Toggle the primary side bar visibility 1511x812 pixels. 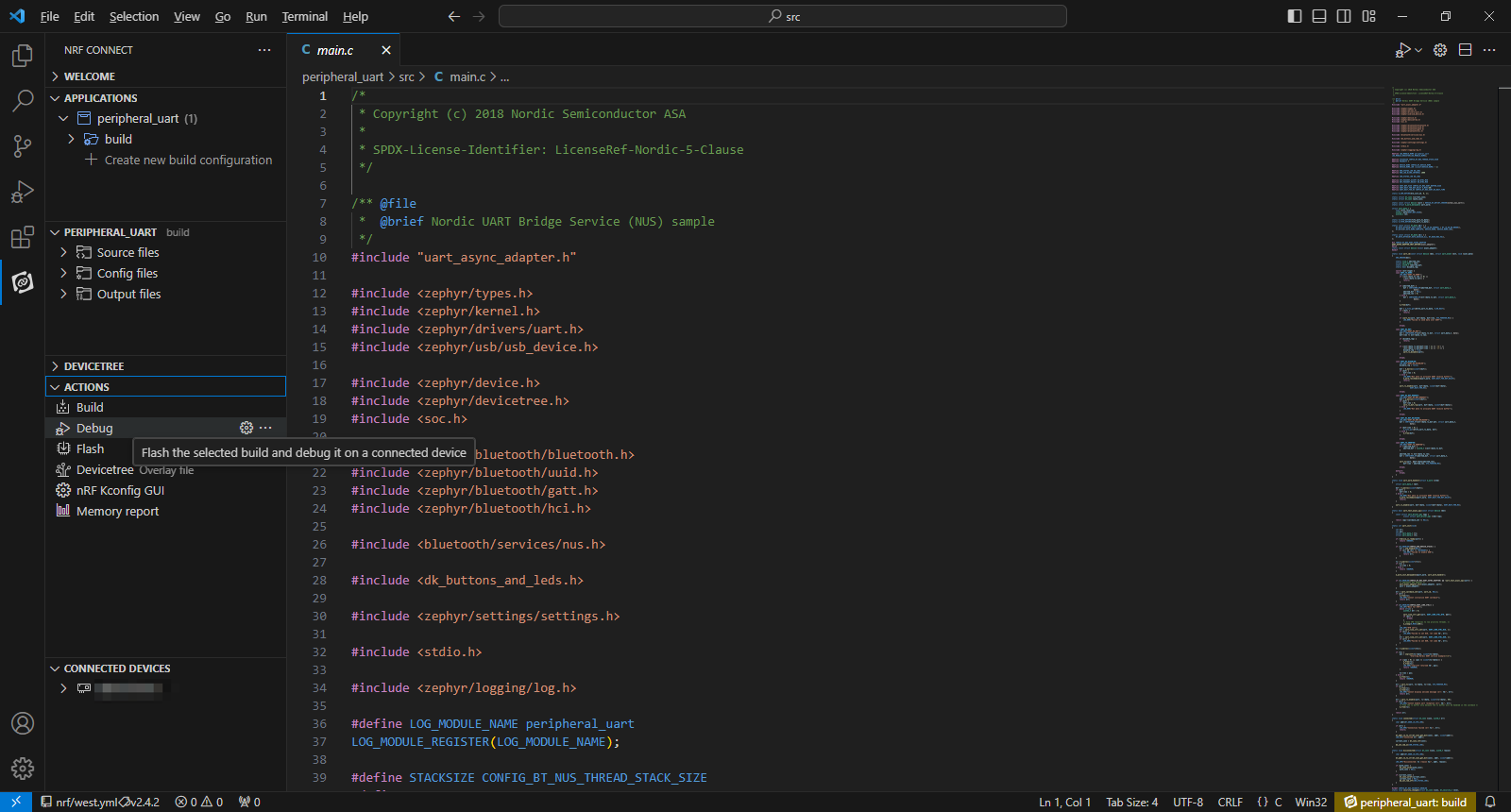1295,16
